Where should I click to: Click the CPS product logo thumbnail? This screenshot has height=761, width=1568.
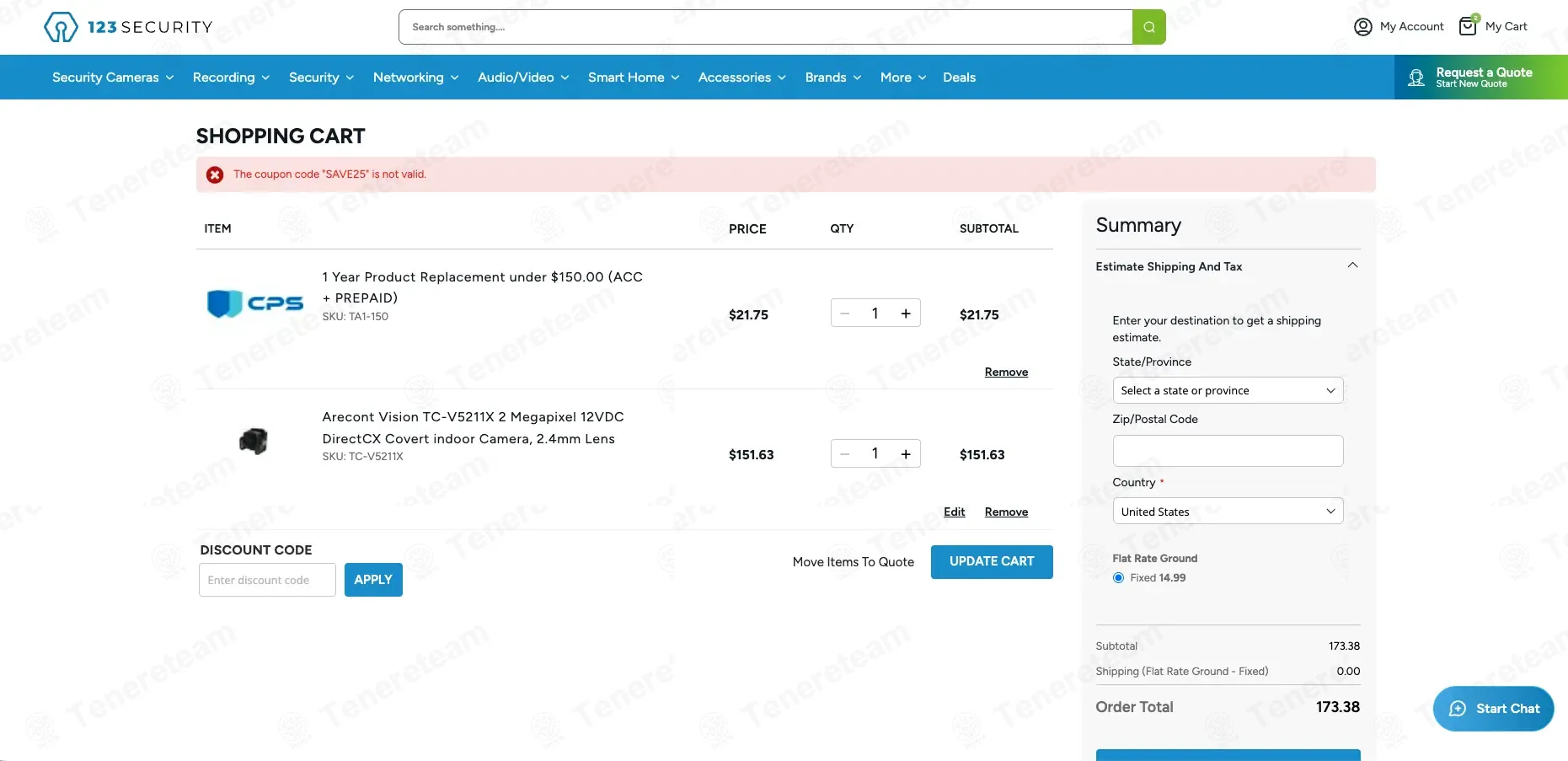point(255,303)
